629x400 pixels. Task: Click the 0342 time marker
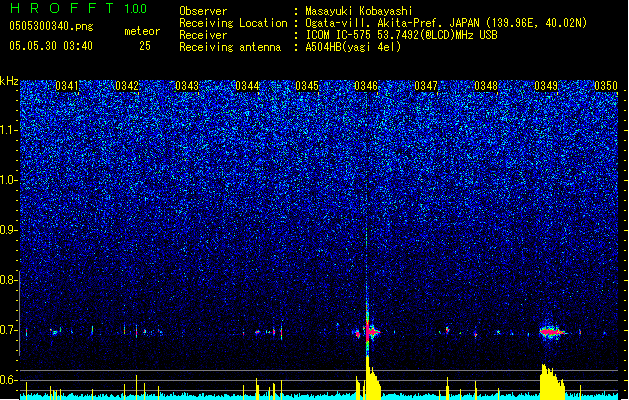coord(127,86)
